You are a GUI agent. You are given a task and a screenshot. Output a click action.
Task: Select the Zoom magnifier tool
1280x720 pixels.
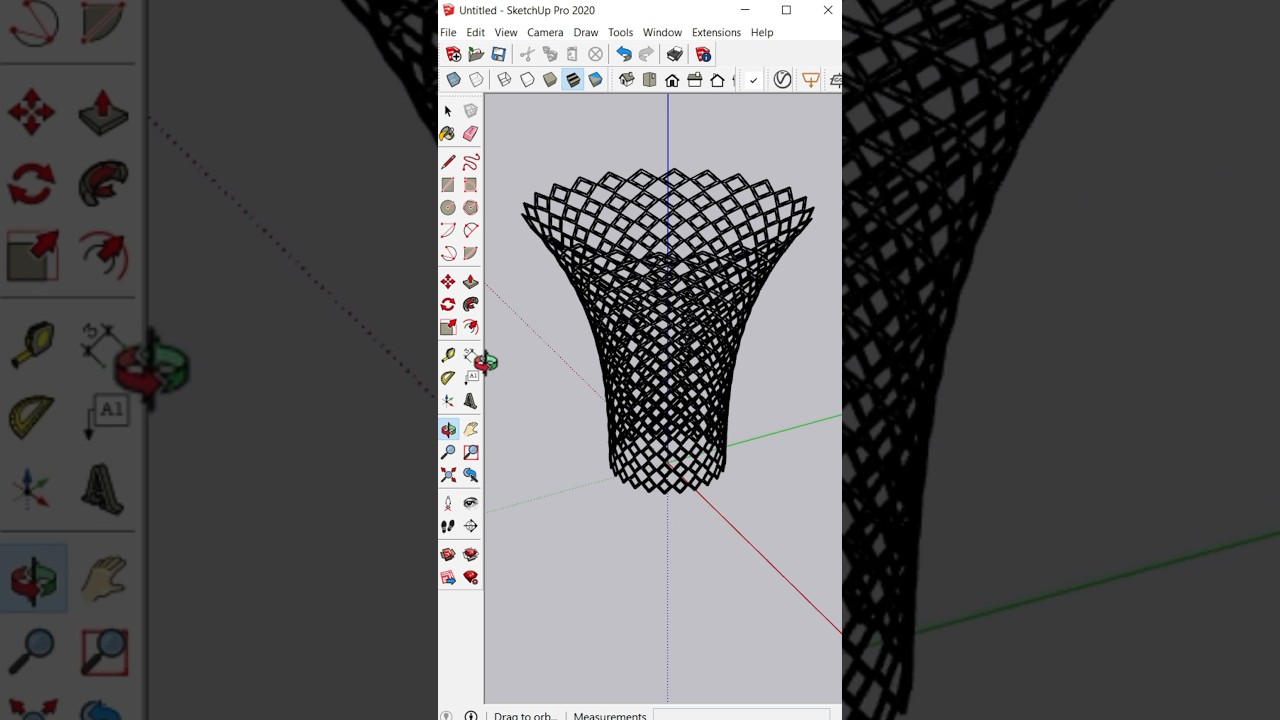[448, 453]
